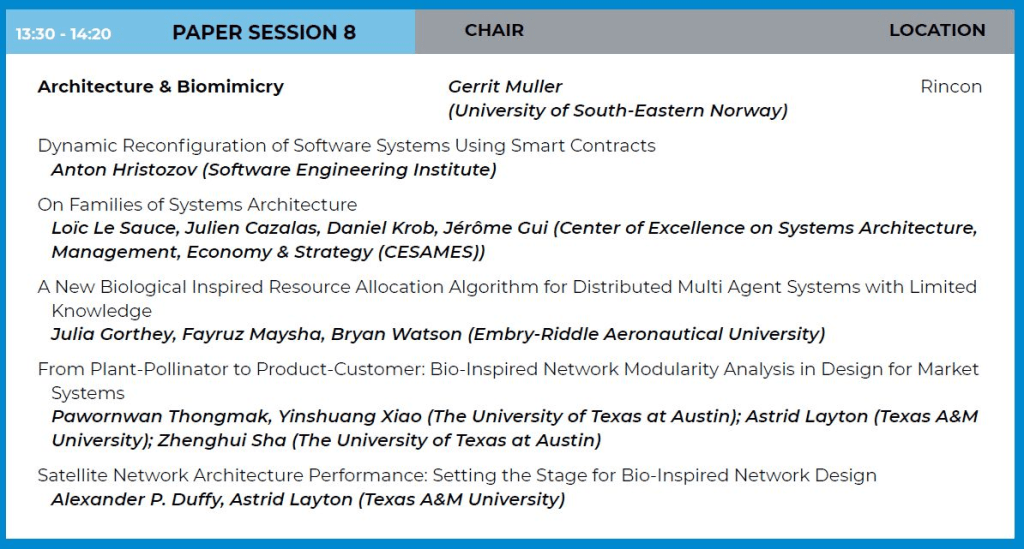Click author Anton Hristozov
The width and height of the screenshot is (1024, 549).
[125, 170]
